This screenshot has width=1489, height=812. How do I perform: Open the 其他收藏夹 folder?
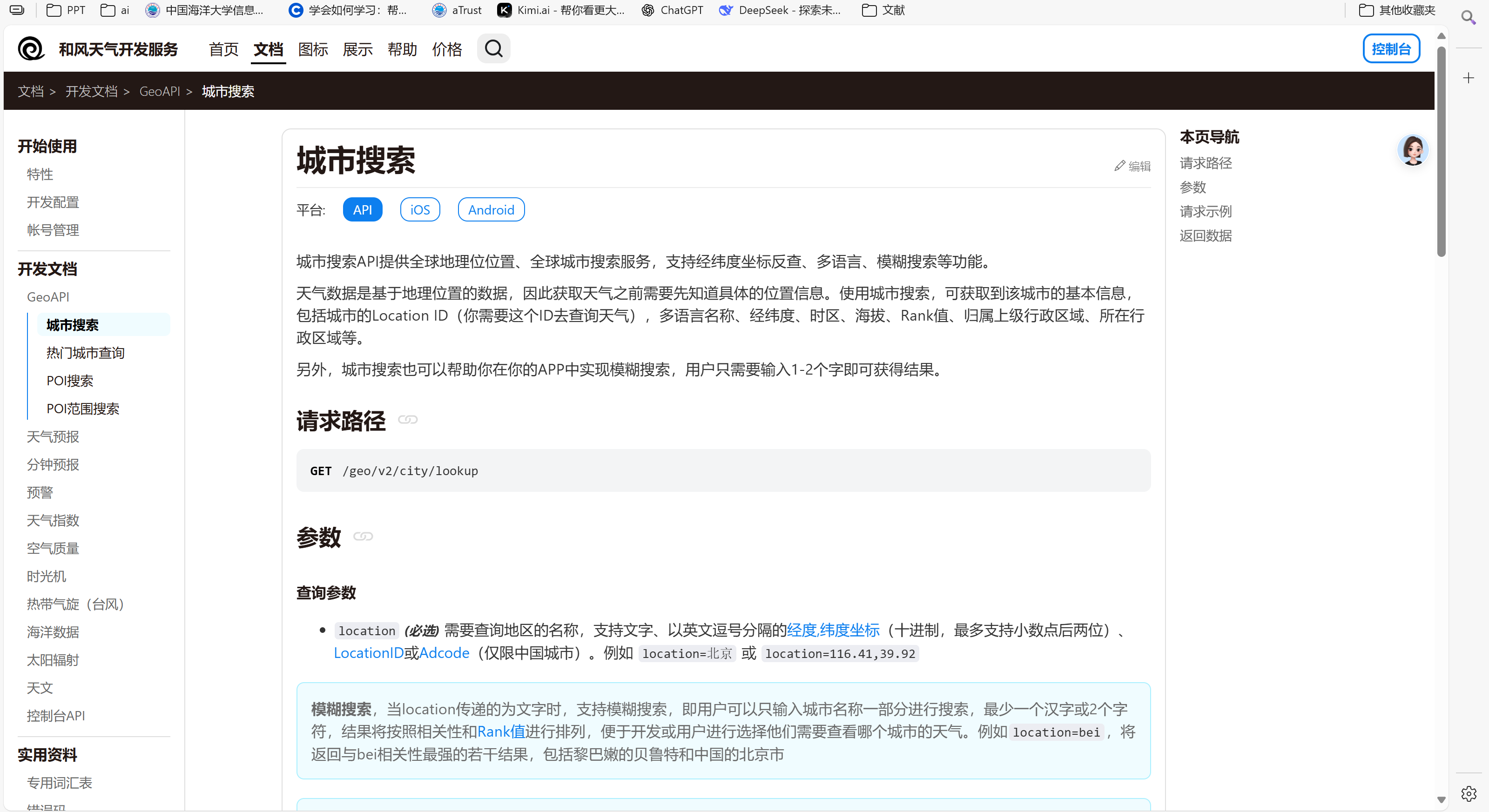pos(1397,10)
